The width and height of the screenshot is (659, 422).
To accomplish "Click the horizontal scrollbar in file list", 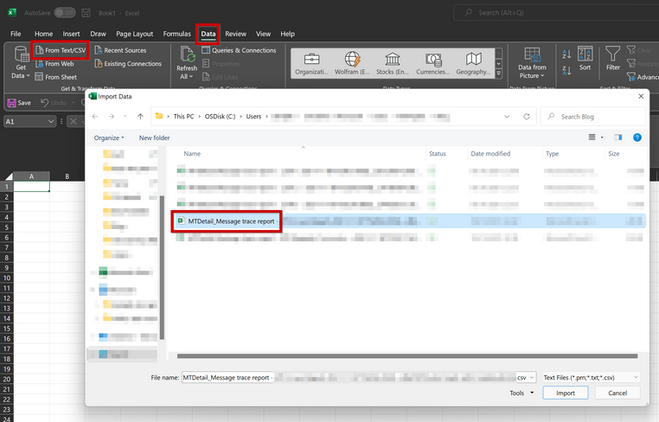I will click(x=407, y=356).
